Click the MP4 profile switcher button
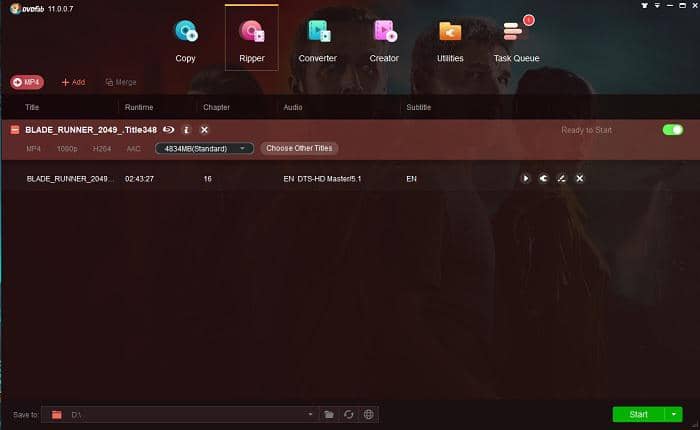The width and height of the screenshot is (700, 430). point(27,82)
